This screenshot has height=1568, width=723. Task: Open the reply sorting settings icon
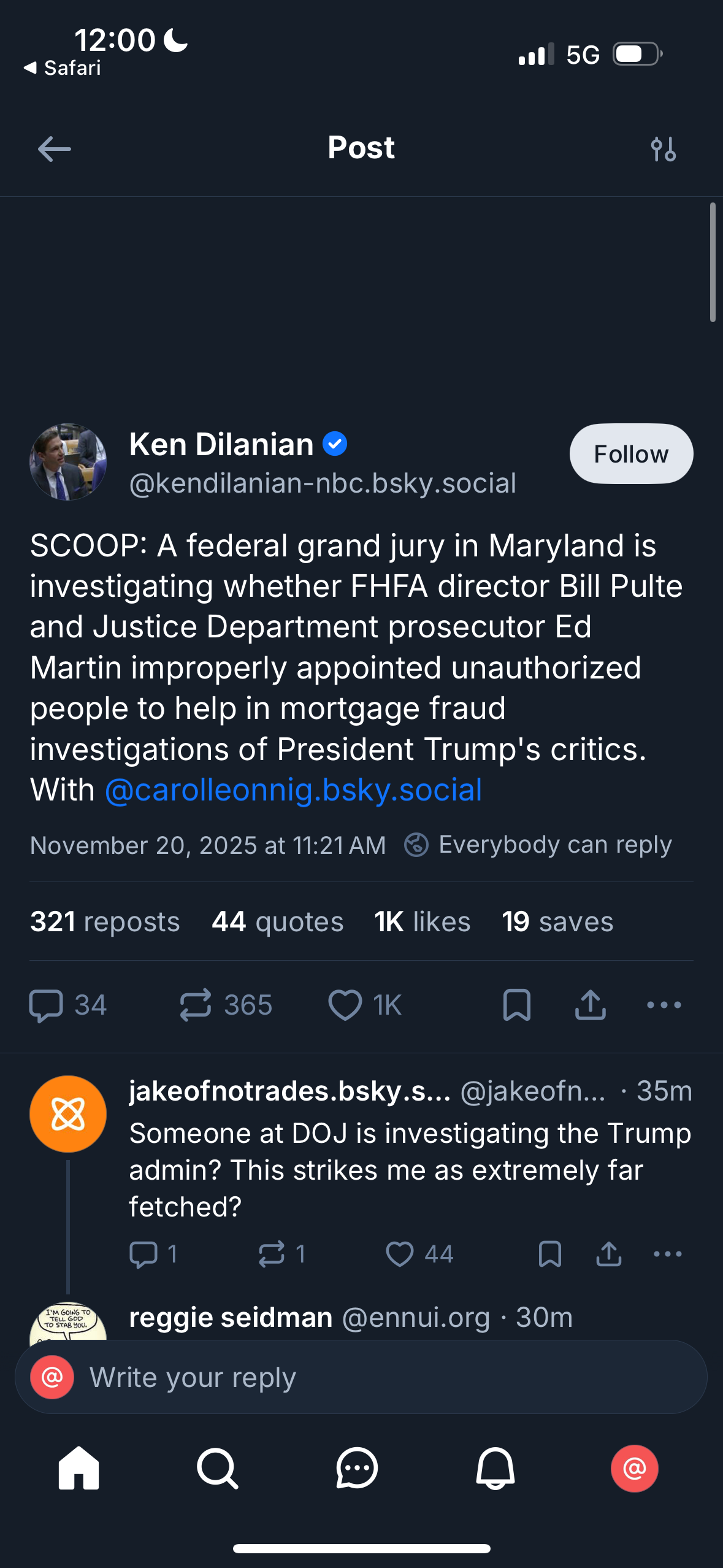click(663, 149)
